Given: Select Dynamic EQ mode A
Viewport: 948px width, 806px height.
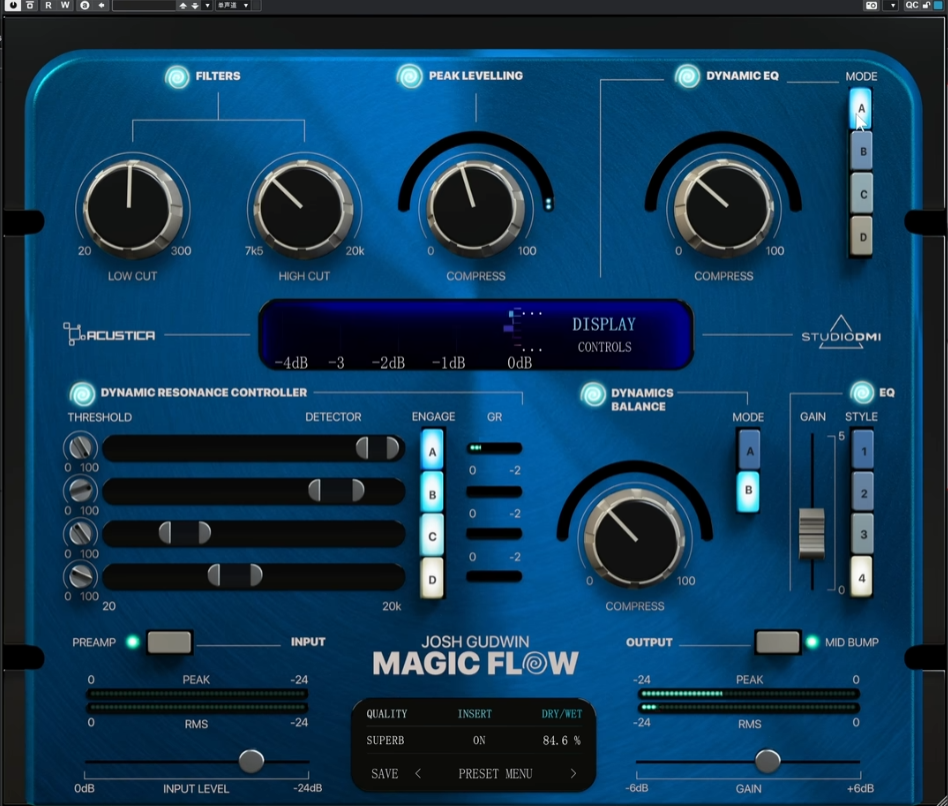Looking at the screenshot, I should click(860, 109).
